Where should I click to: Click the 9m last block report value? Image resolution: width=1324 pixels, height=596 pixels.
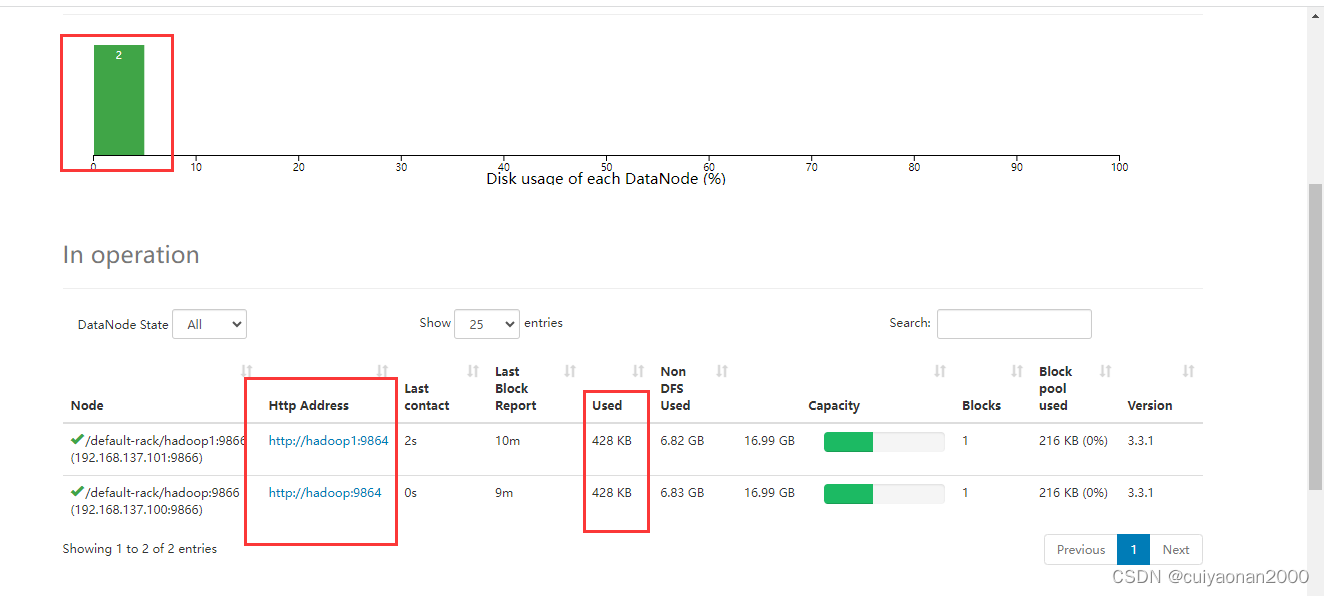[504, 493]
